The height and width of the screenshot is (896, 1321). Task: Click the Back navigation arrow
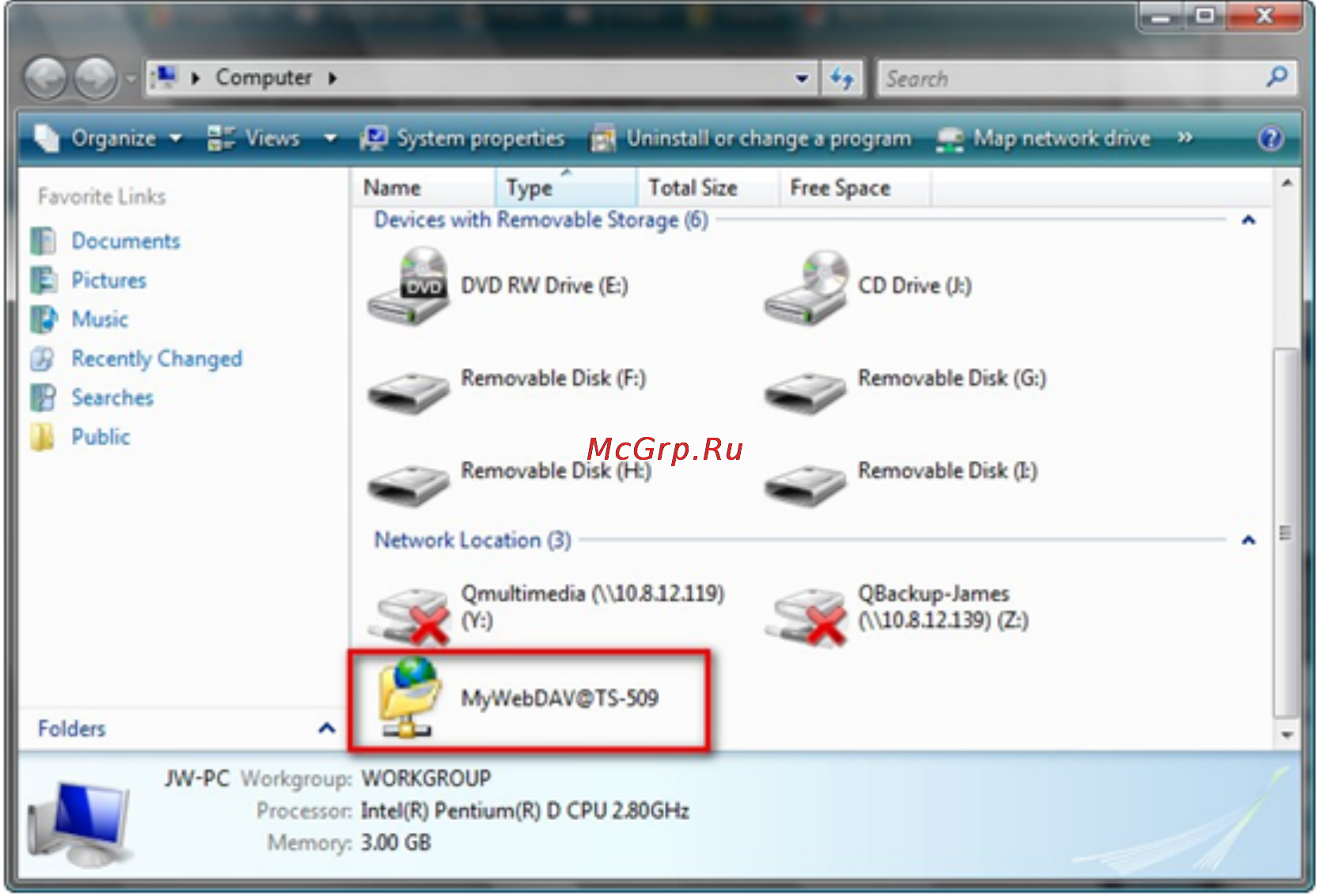45,78
